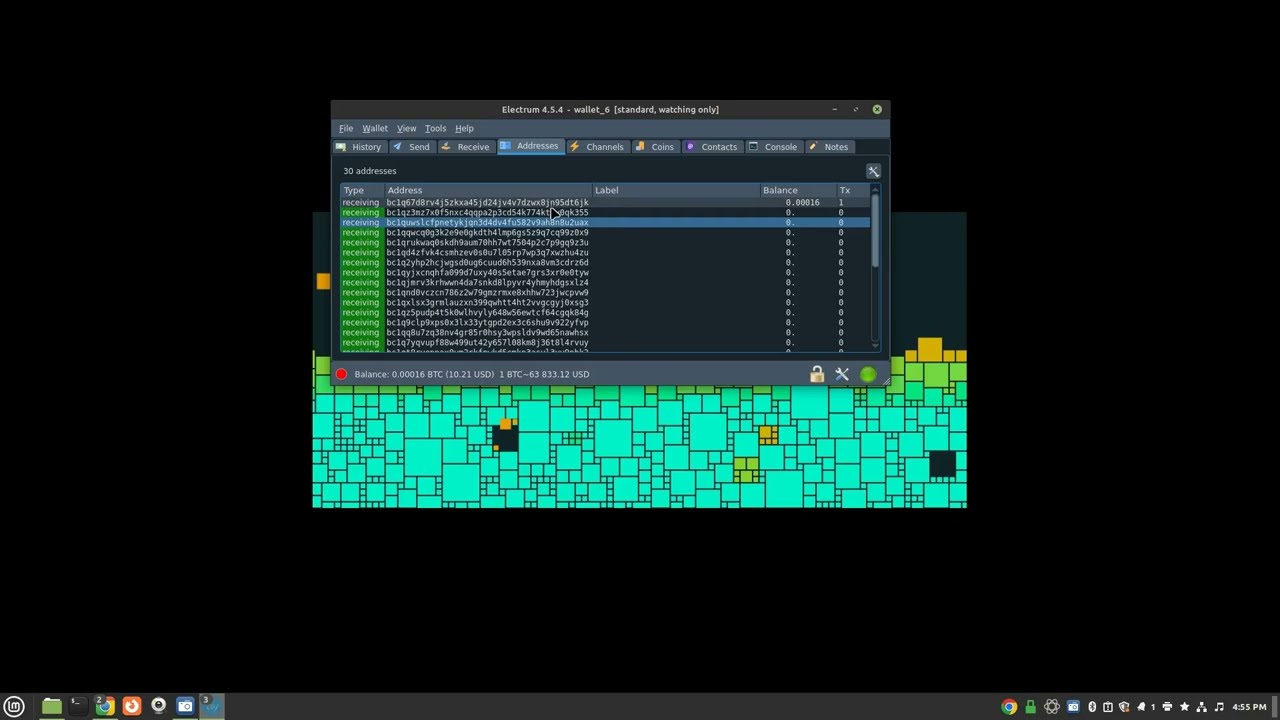This screenshot has width=1280, height=720.
Task: Click the address list vertical scrollbar
Action: (x=875, y=230)
